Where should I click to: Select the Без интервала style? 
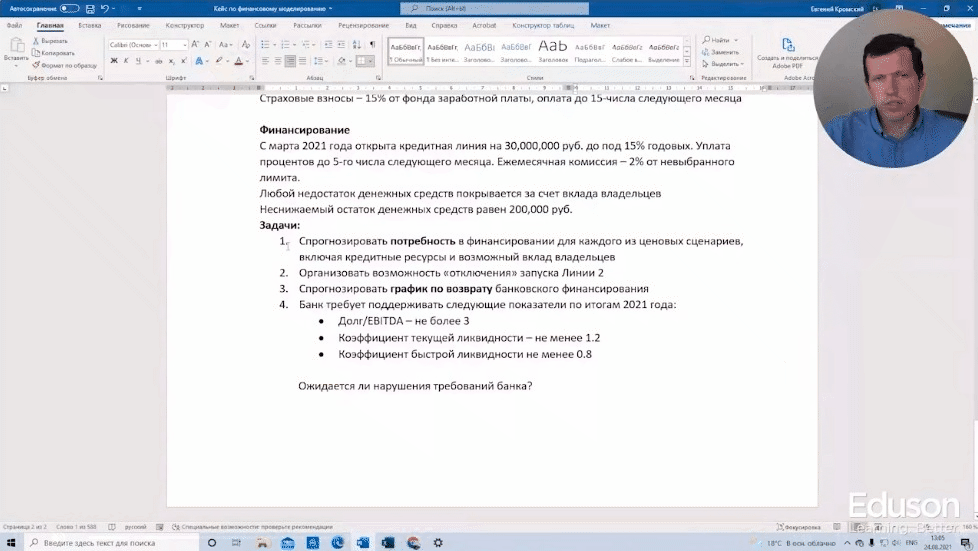click(x=442, y=51)
